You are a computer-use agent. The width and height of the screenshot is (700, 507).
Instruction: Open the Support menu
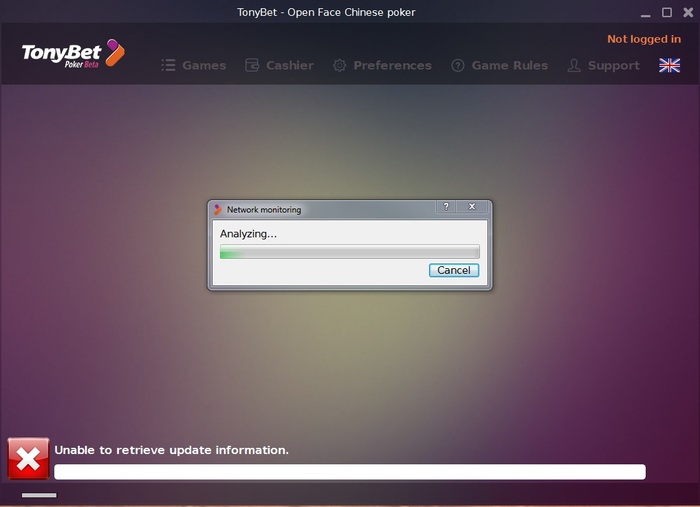pos(604,66)
